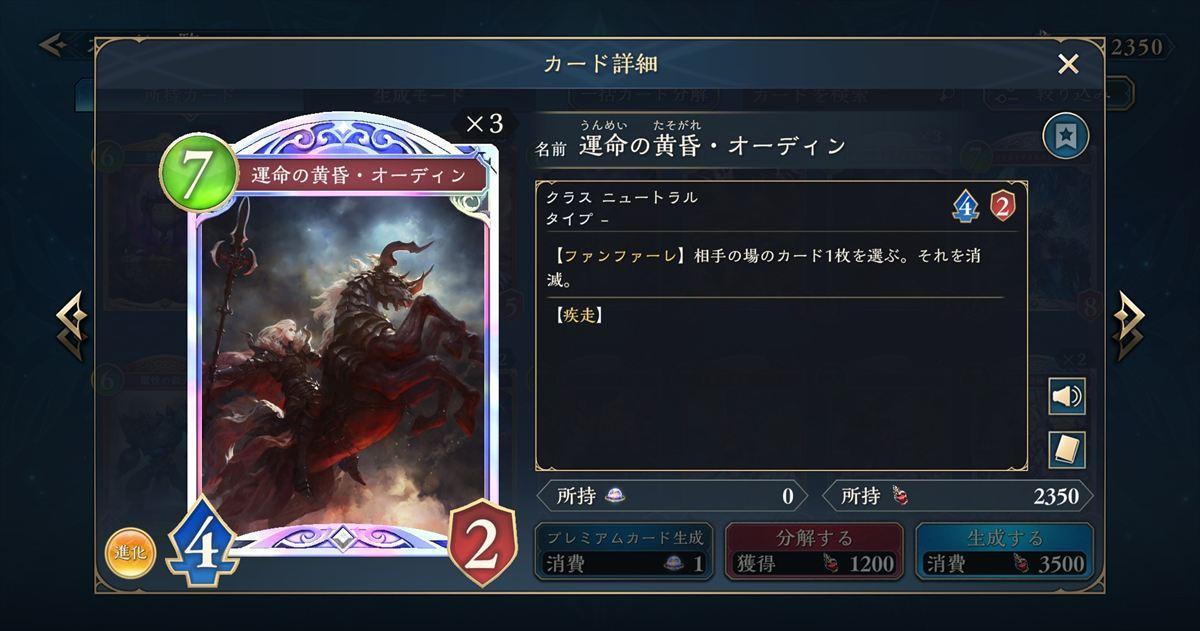
Task: Click the premium orb 所持 0 counter
Action: [672, 496]
